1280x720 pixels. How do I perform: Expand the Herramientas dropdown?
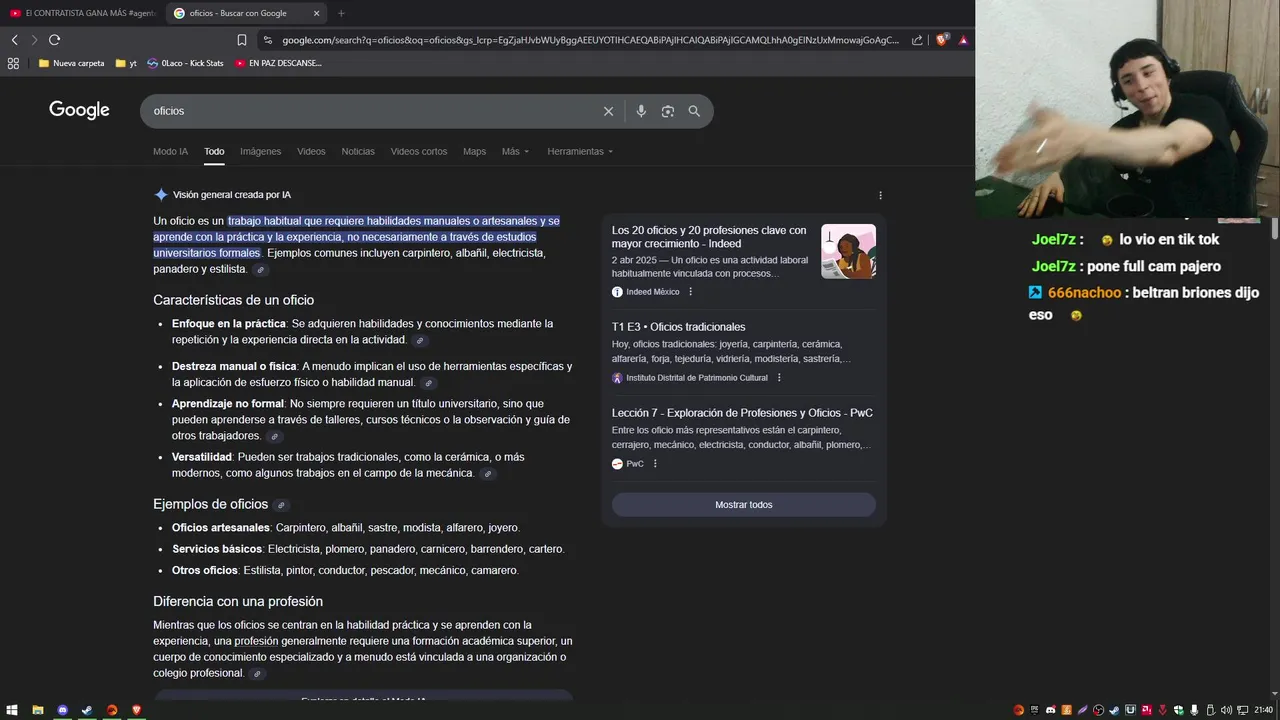point(580,152)
